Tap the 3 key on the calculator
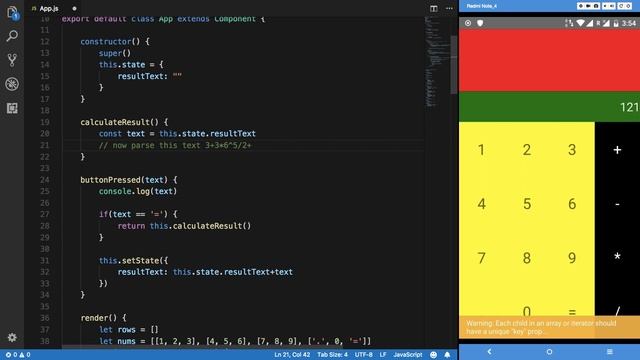Viewport: 640px width, 360px height. click(572, 150)
